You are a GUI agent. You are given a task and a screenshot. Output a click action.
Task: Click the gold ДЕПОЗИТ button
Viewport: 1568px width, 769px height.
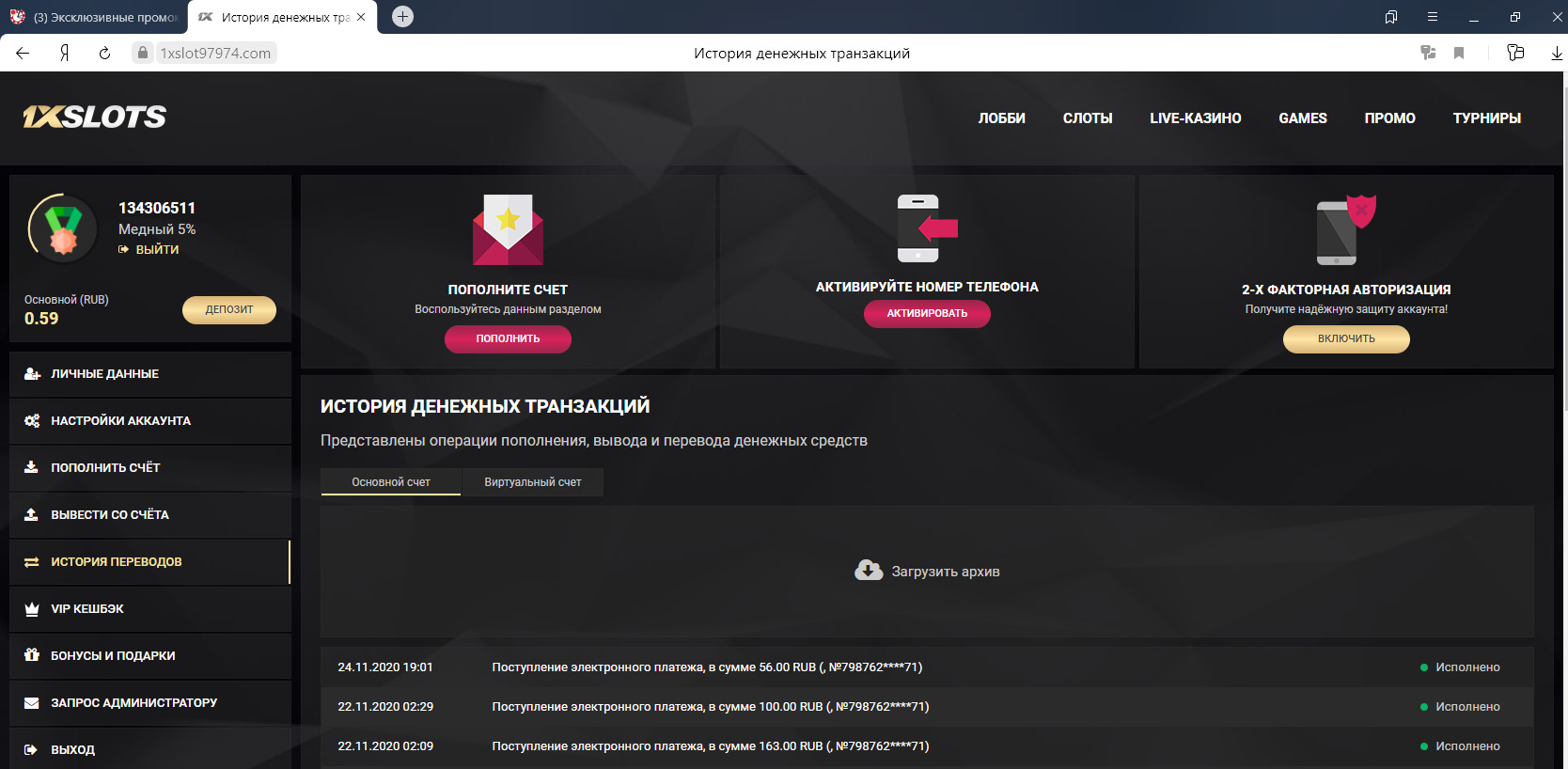229,309
